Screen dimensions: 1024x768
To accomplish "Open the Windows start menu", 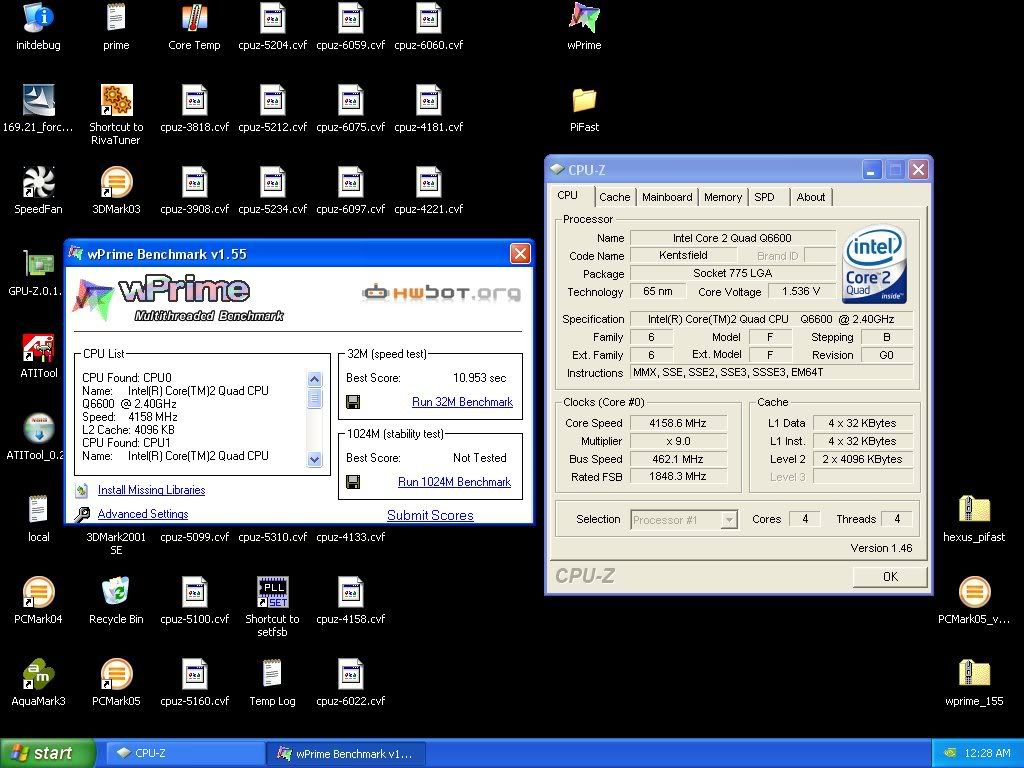I will click(x=47, y=753).
